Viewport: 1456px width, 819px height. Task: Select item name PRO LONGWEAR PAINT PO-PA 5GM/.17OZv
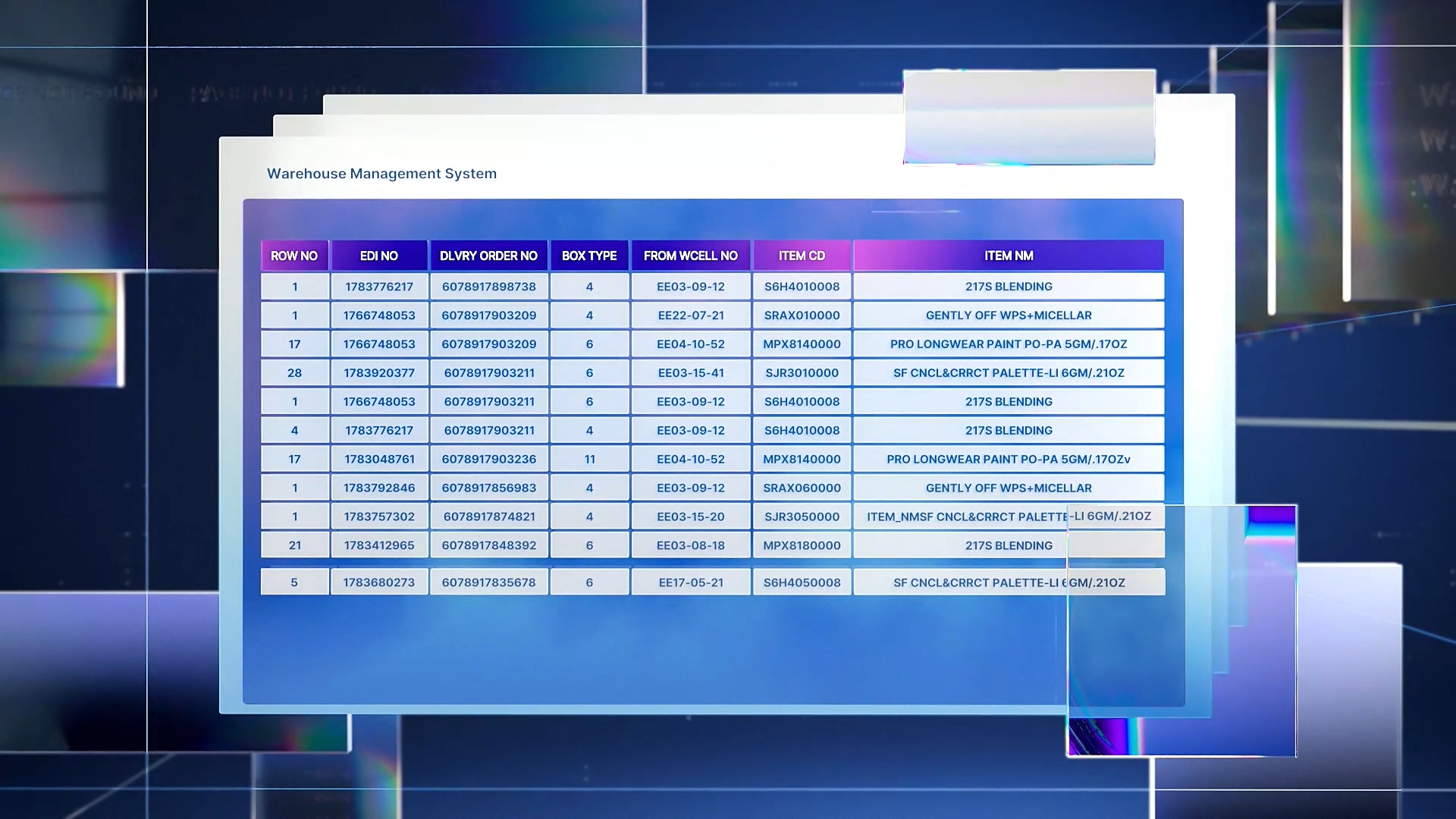point(1009,460)
